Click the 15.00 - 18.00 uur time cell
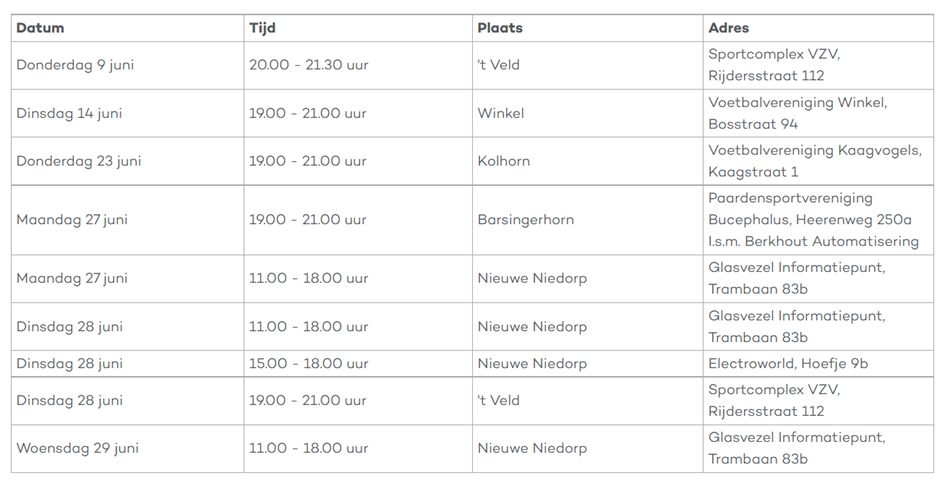Viewport: 945px width, 486px height. tap(308, 364)
